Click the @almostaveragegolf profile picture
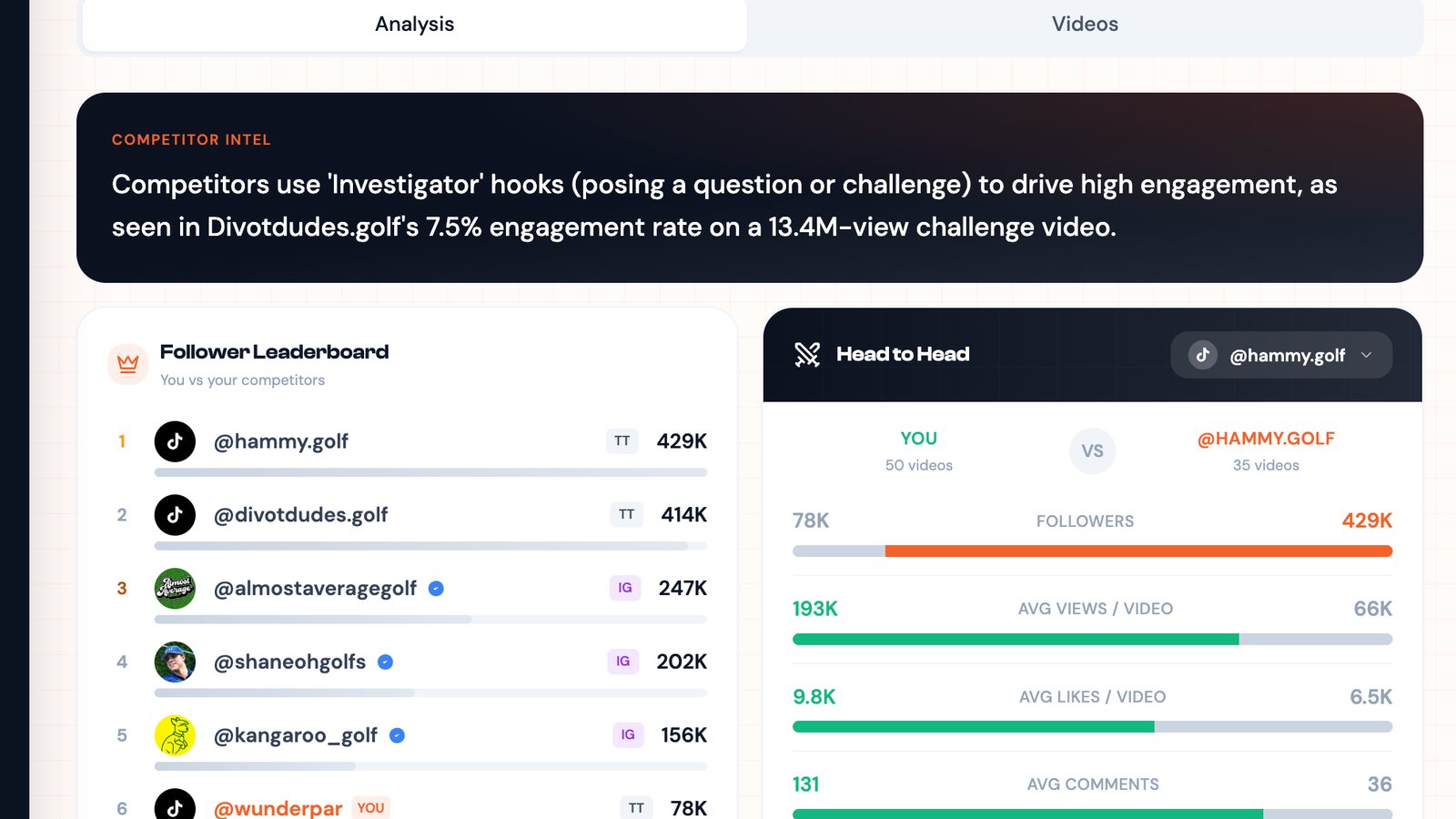The image size is (1456, 819). [175, 589]
